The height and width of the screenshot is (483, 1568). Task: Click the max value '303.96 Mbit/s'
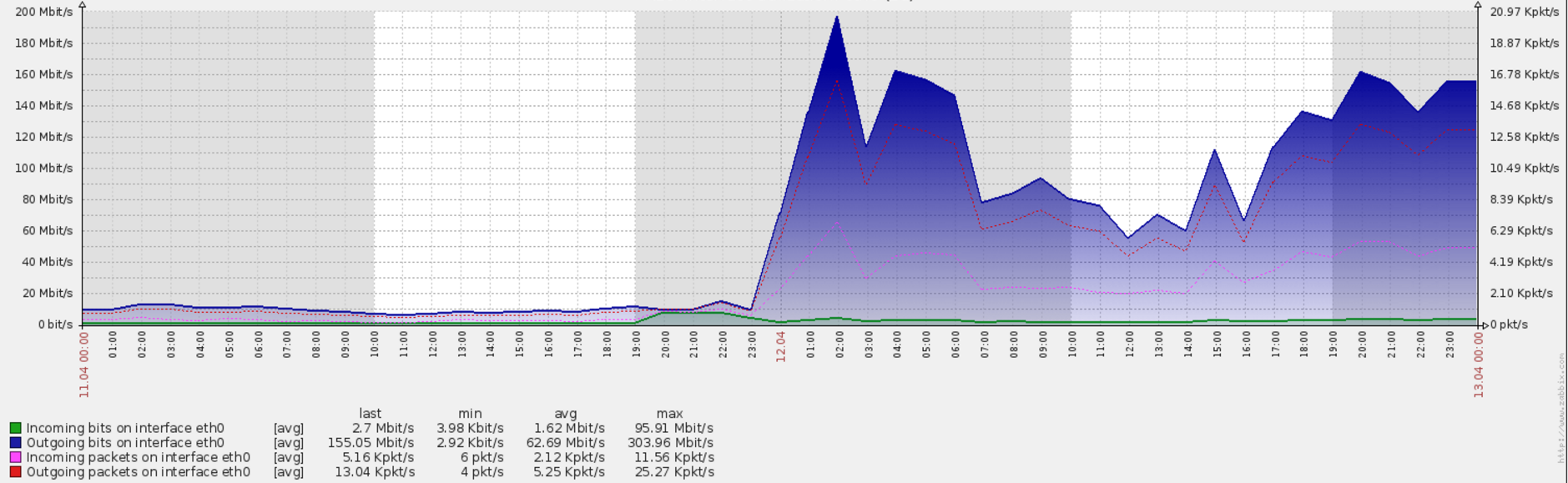tap(670, 443)
